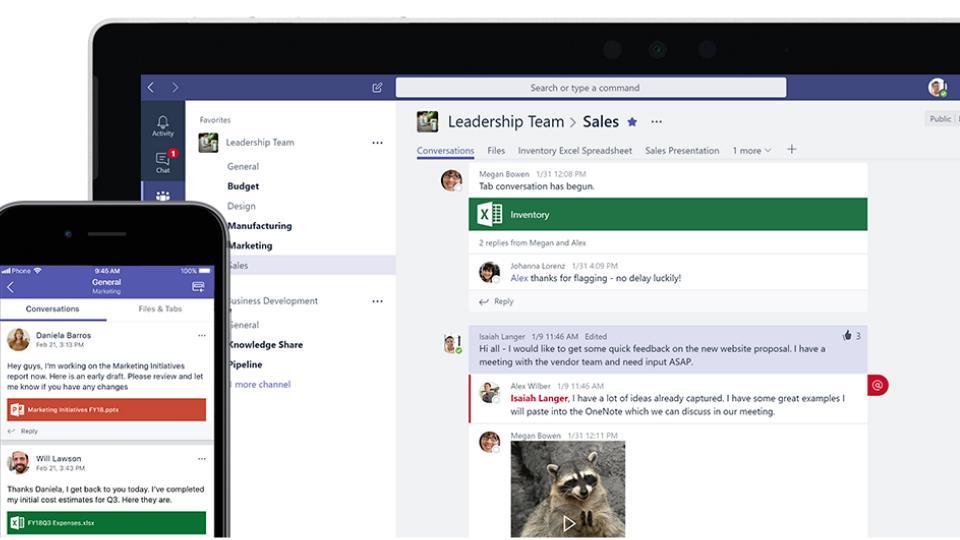Tap back arrow on phone General header

[x=10, y=287]
